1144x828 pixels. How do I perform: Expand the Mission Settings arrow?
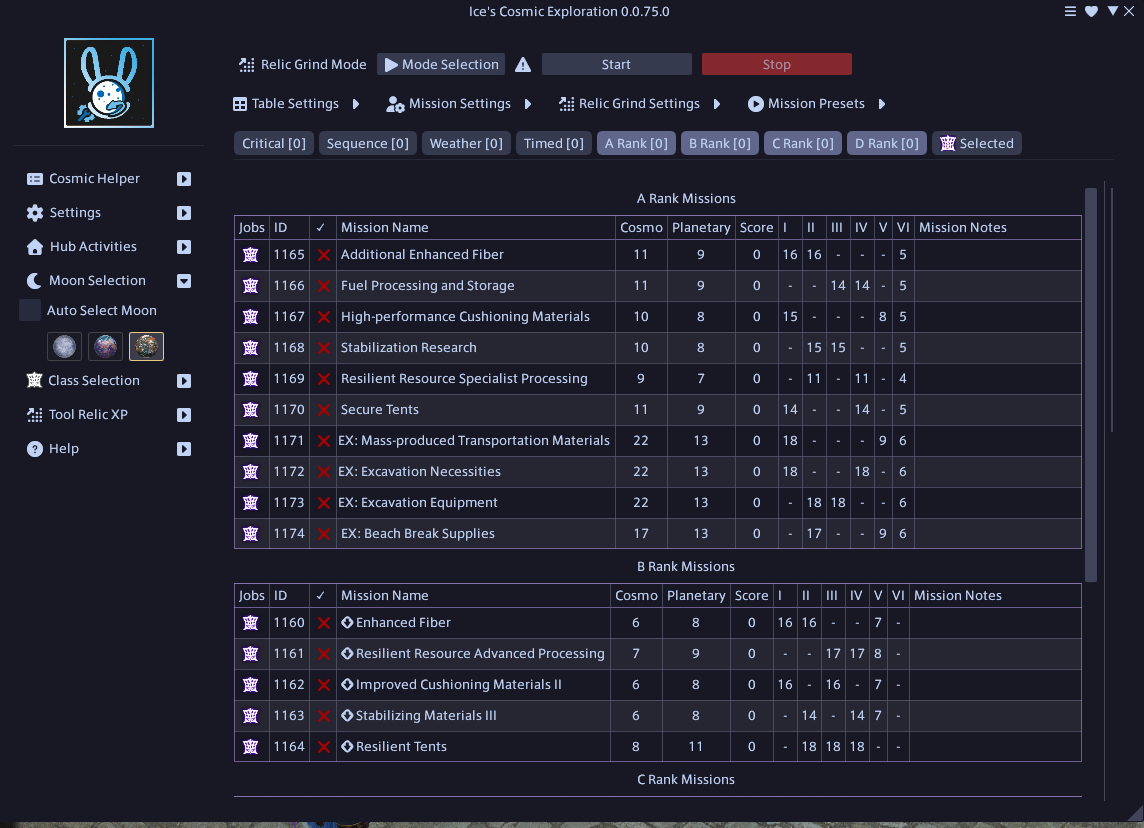528,104
